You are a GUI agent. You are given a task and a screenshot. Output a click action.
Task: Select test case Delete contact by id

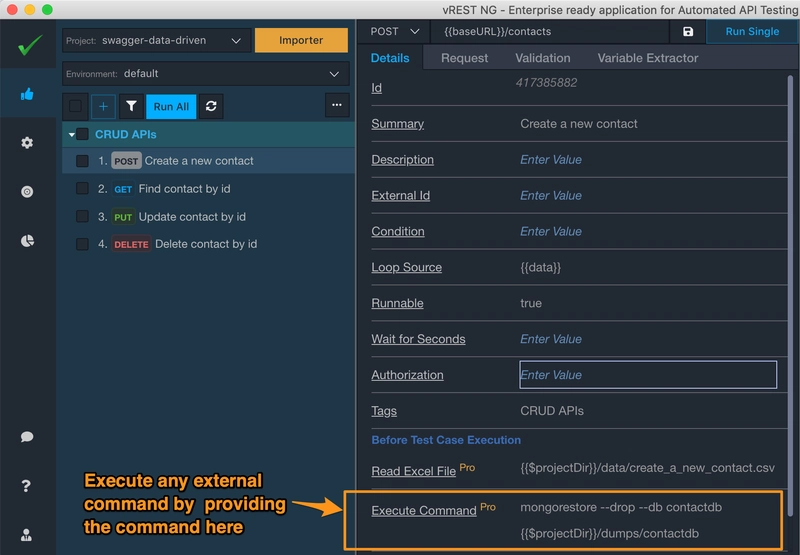click(x=206, y=244)
